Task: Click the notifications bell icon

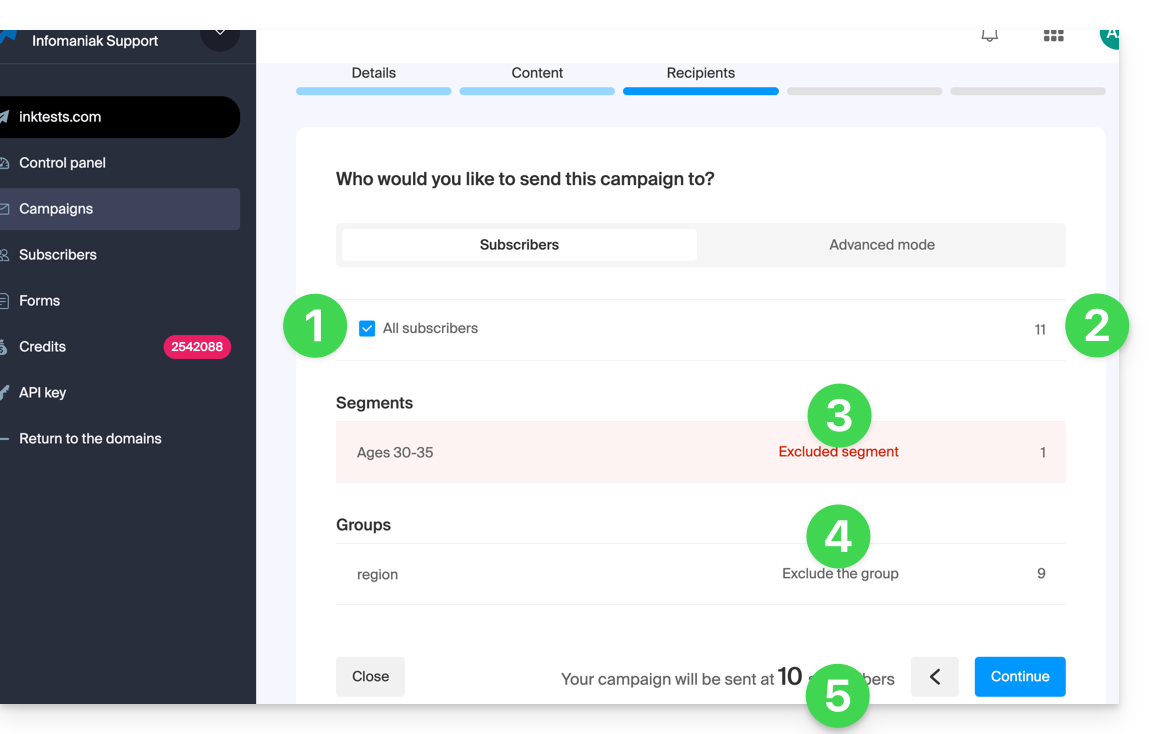Action: pos(989,36)
